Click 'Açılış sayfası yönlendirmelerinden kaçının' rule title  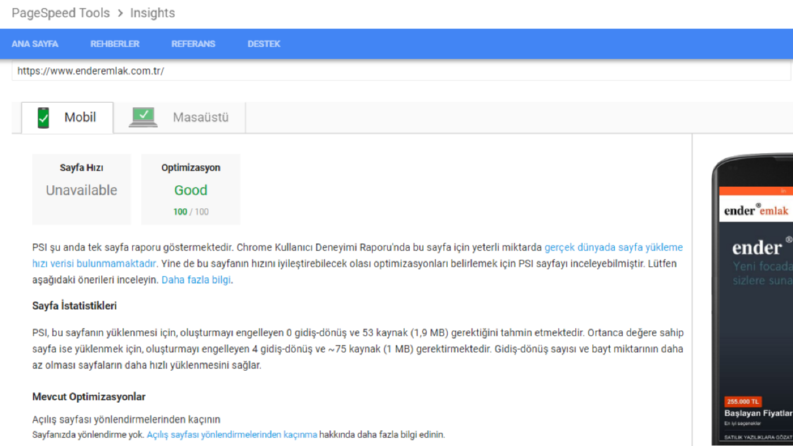tap(126, 419)
